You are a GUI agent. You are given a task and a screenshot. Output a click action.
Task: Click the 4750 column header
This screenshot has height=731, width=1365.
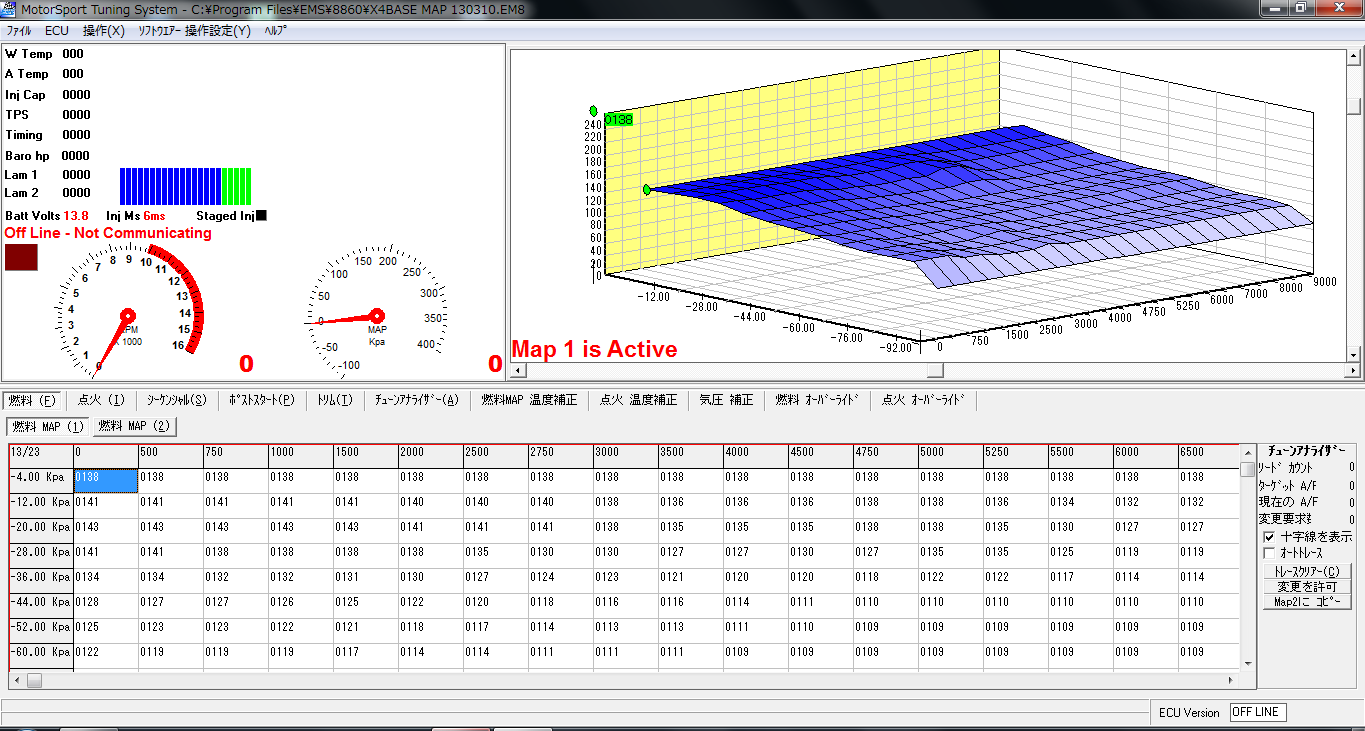[885, 455]
